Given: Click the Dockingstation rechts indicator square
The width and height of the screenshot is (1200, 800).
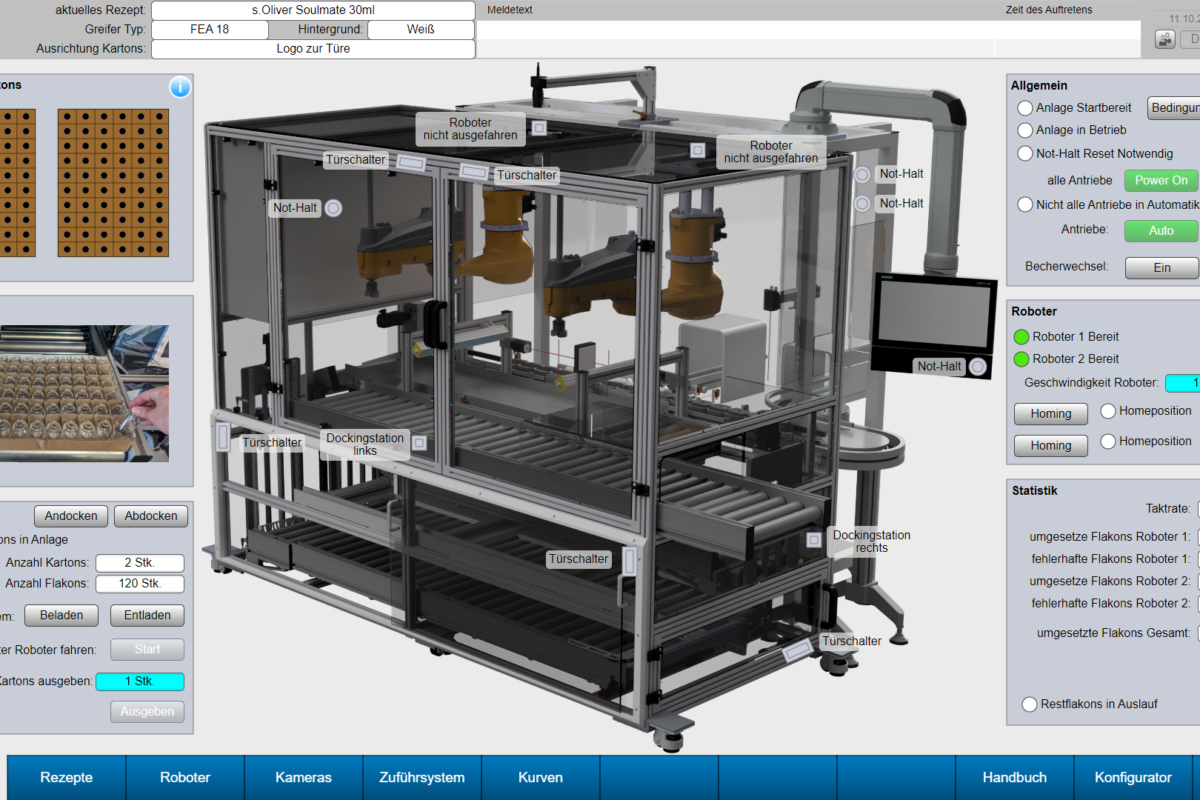Looking at the screenshot, I should [x=814, y=540].
